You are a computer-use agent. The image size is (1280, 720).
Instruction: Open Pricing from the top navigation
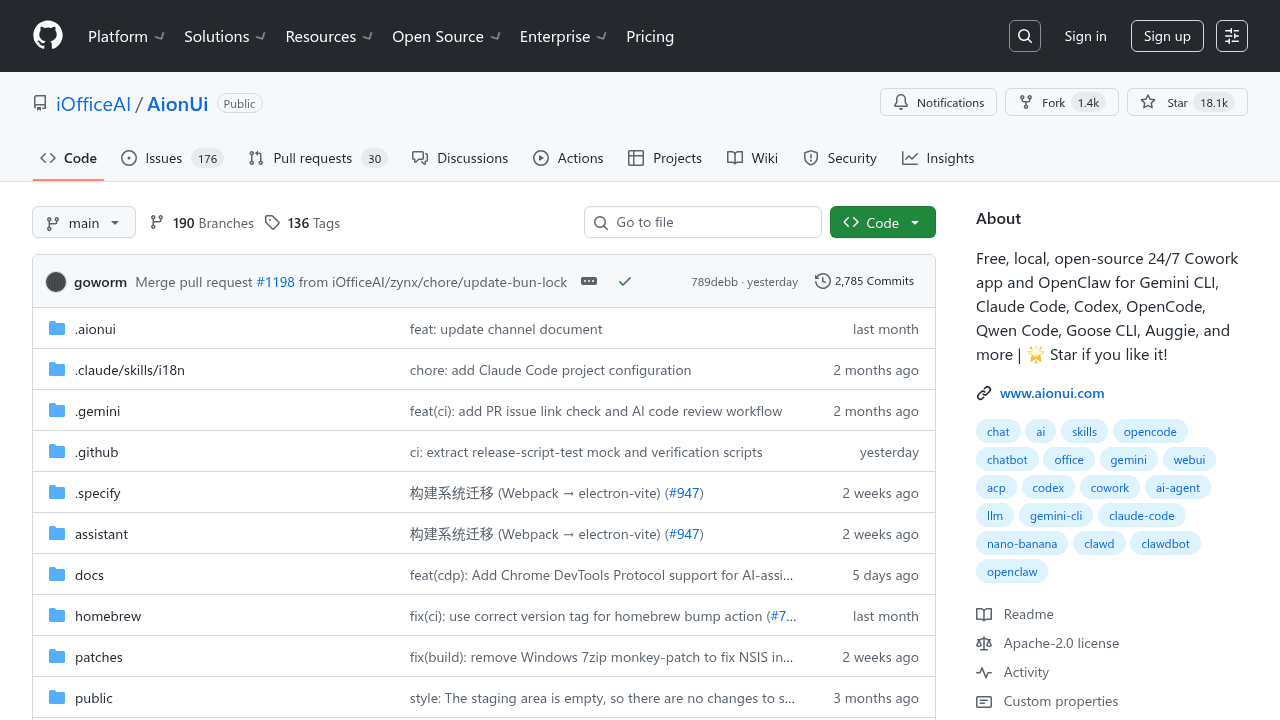[x=650, y=36]
